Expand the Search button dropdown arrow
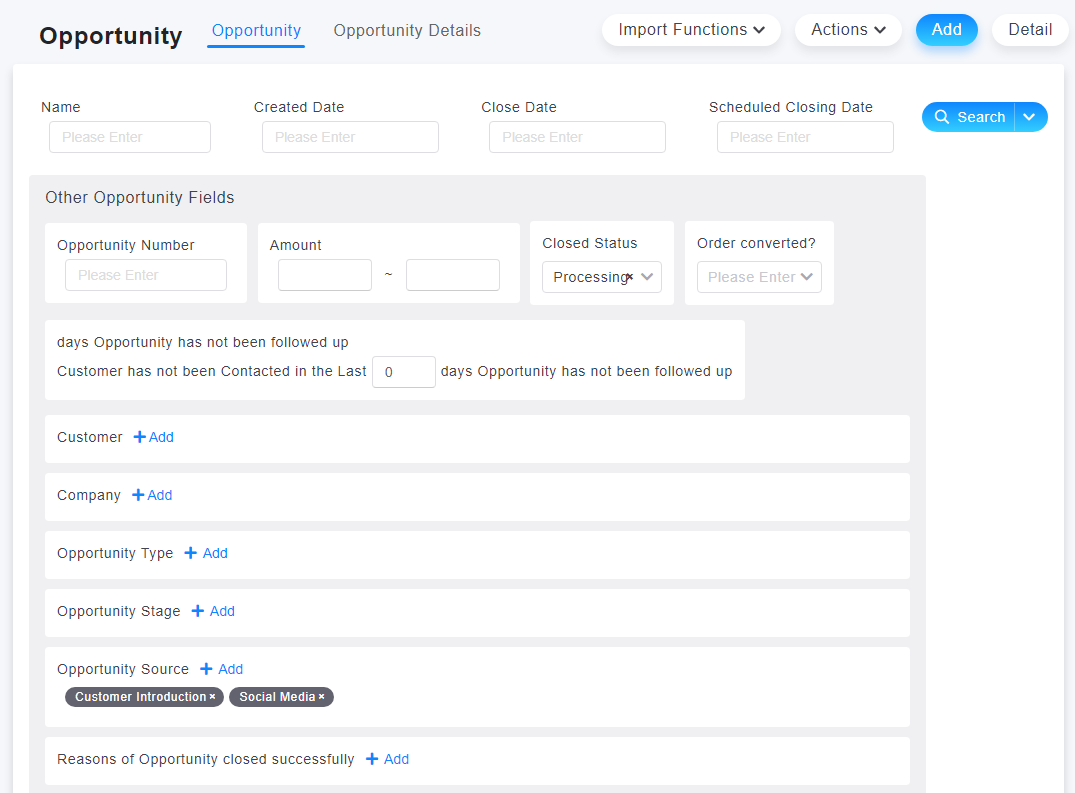 [x=1030, y=117]
